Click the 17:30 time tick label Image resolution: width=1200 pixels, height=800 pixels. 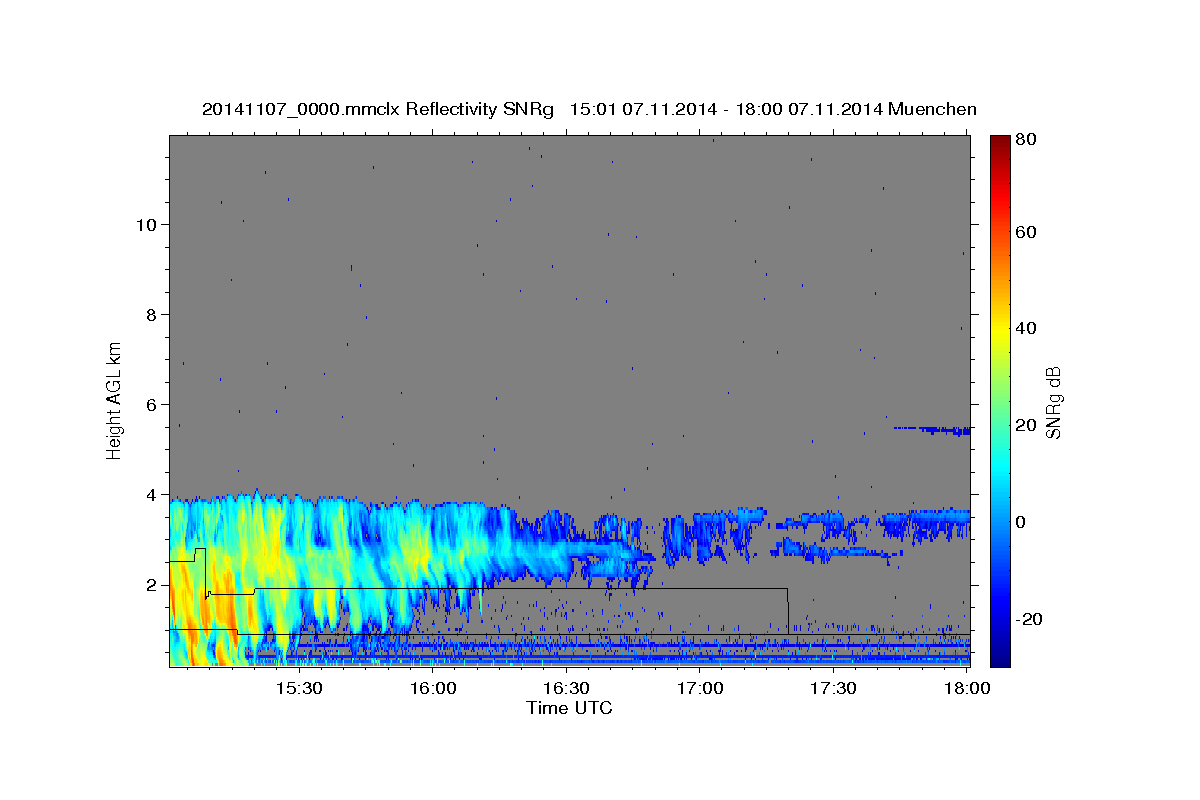coord(833,689)
